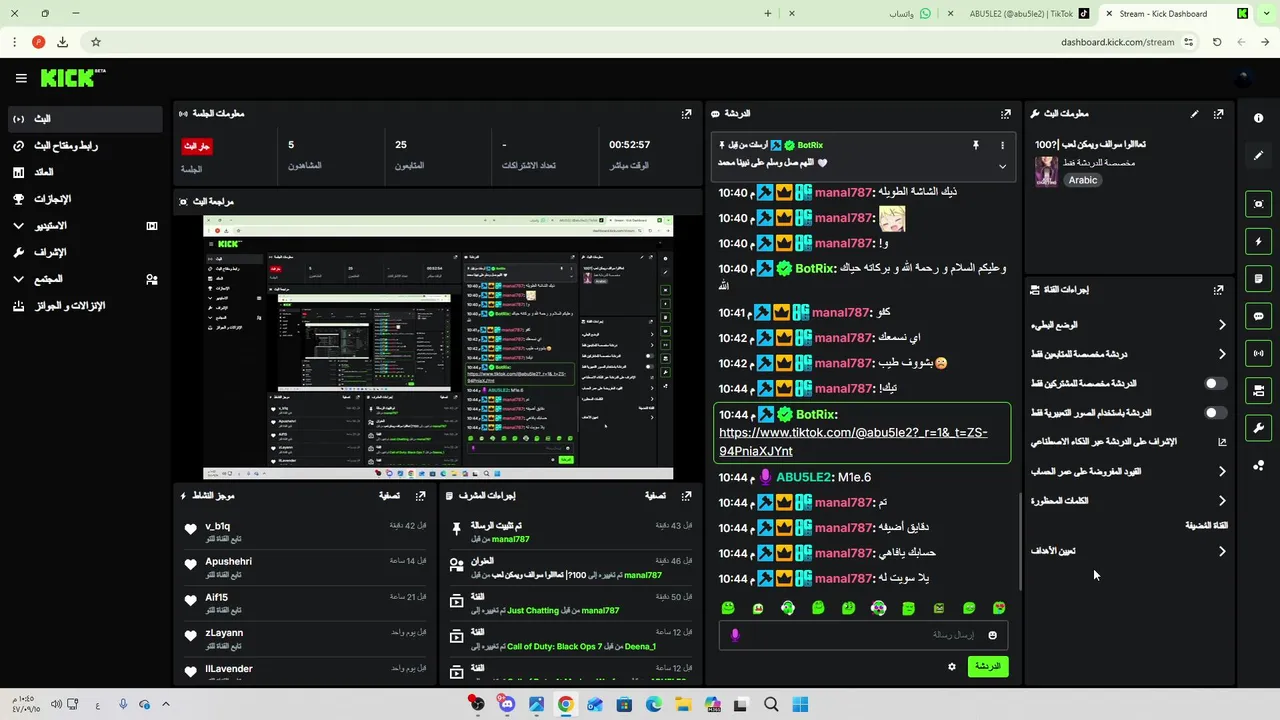Click the chat message input field
This screenshot has height=720, width=1280.
pos(862,635)
